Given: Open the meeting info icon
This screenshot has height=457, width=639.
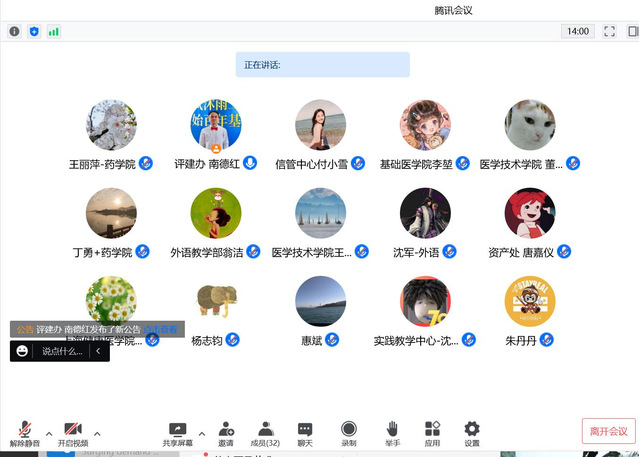Looking at the screenshot, I should pos(14,31).
